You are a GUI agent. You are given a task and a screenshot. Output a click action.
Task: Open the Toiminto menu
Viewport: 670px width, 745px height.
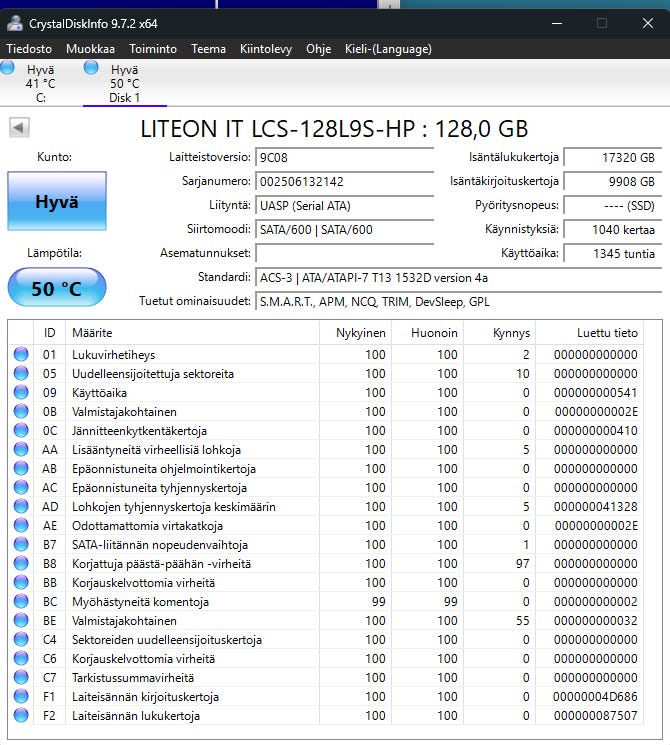tap(153, 49)
